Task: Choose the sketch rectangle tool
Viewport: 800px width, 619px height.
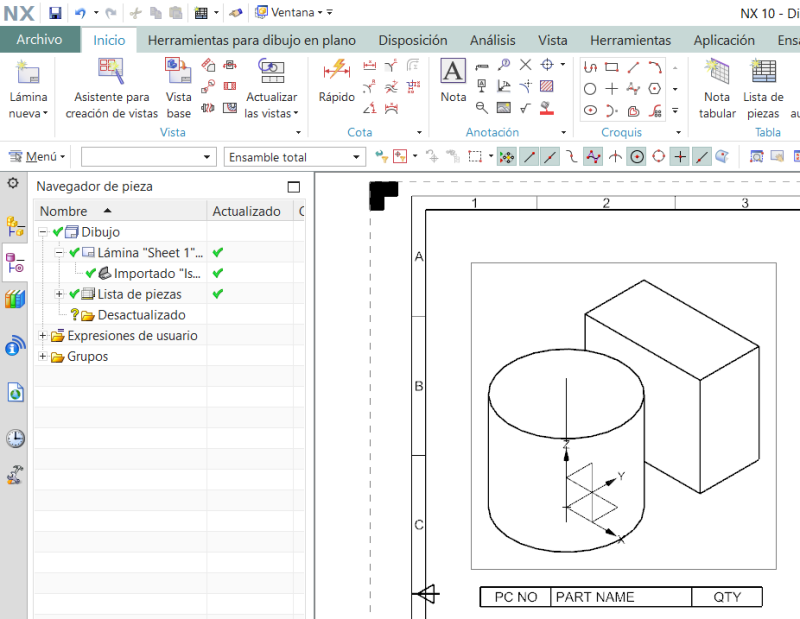Action: pyautogui.click(x=611, y=67)
